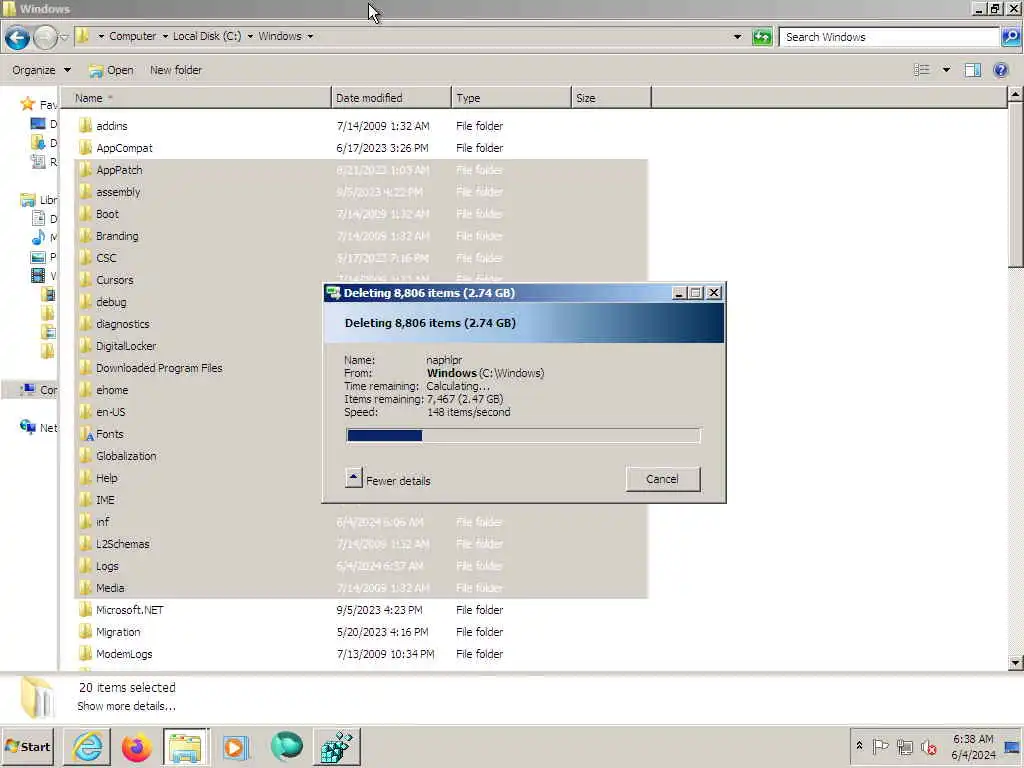This screenshot has height=768, width=1024.
Task: Click the taskbar clock showing 6:38 AM
Action: point(973,746)
